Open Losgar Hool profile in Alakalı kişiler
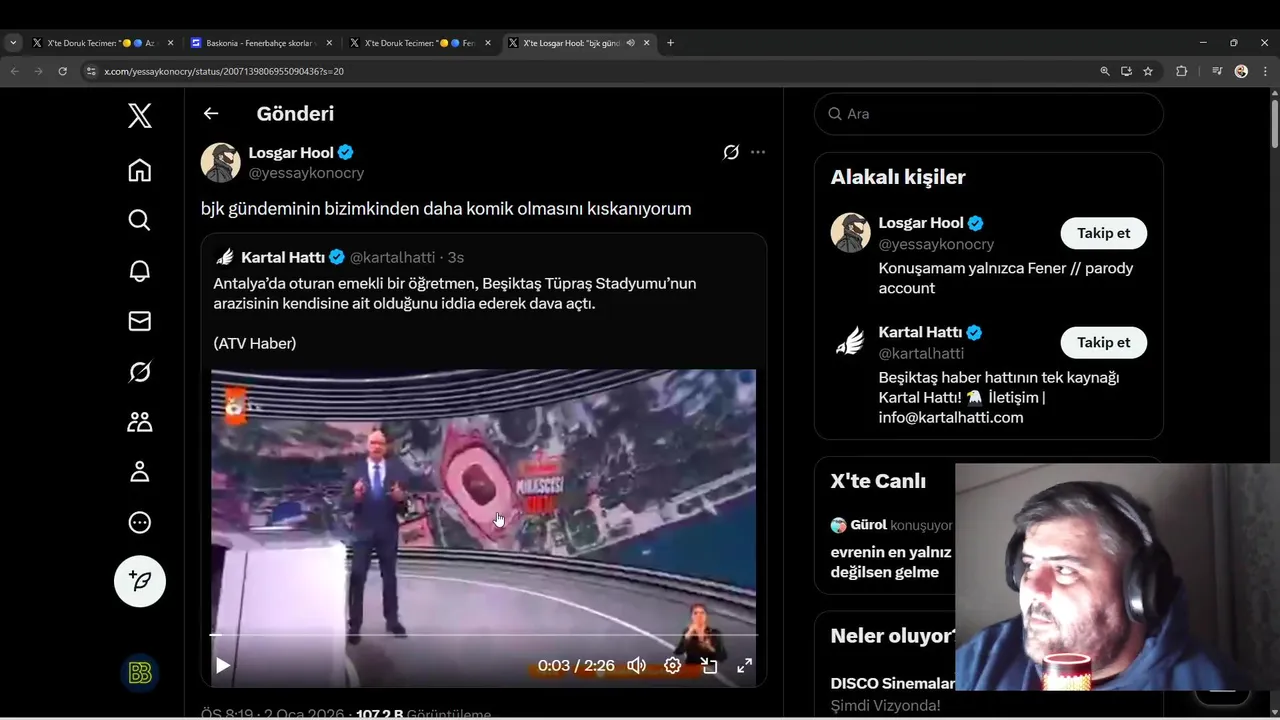 tap(920, 223)
